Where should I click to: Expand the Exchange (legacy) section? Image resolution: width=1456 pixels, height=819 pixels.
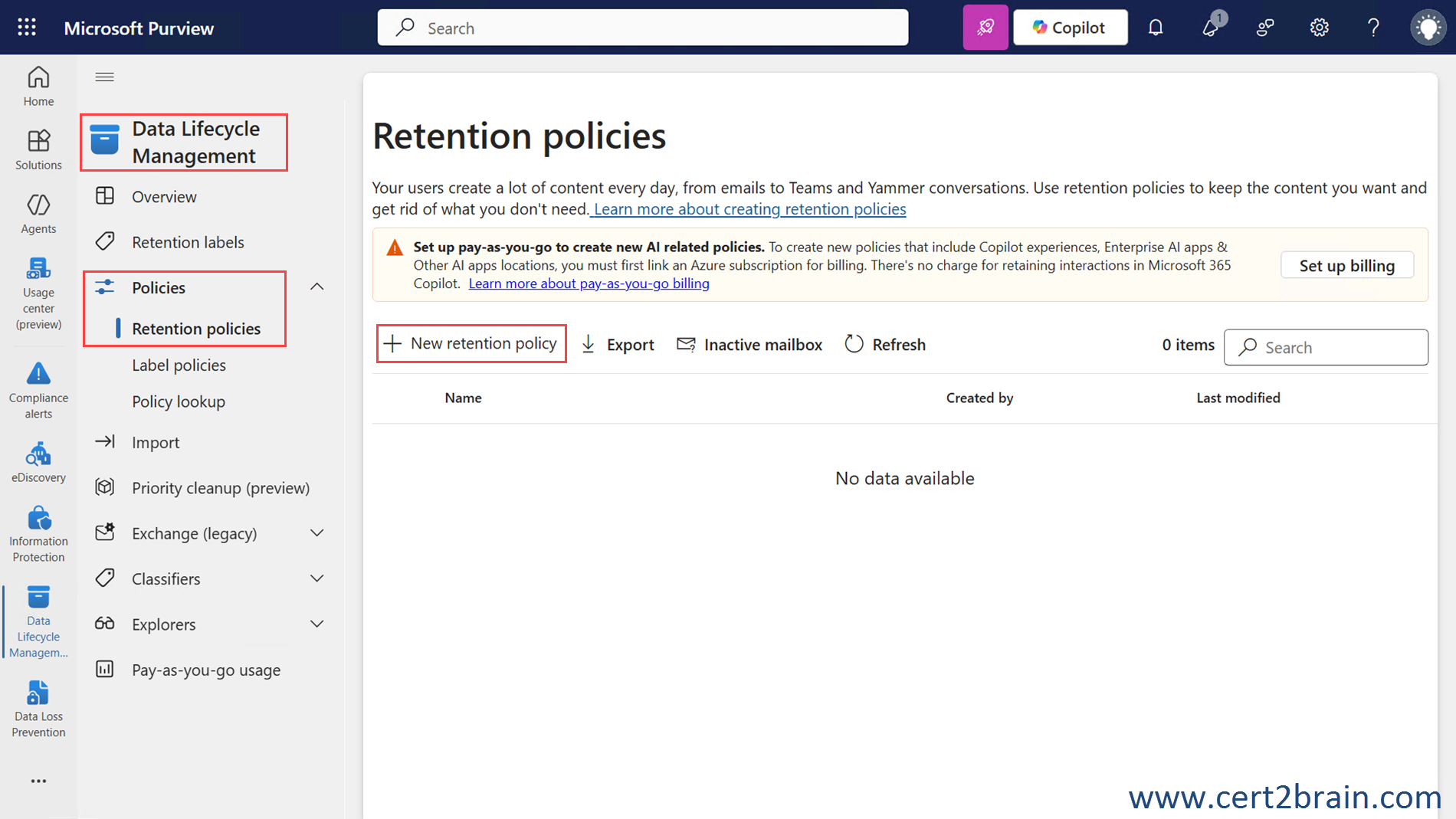coord(316,533)
